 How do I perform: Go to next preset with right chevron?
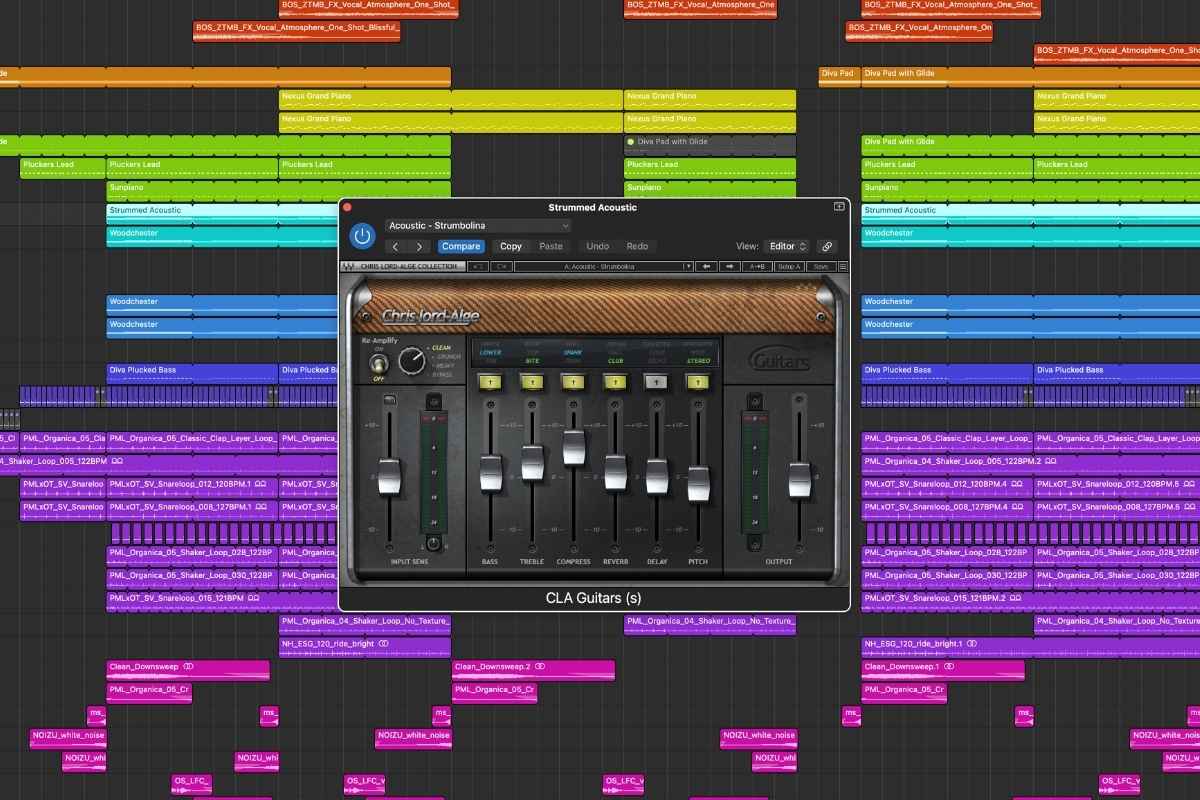coord(418,246)
